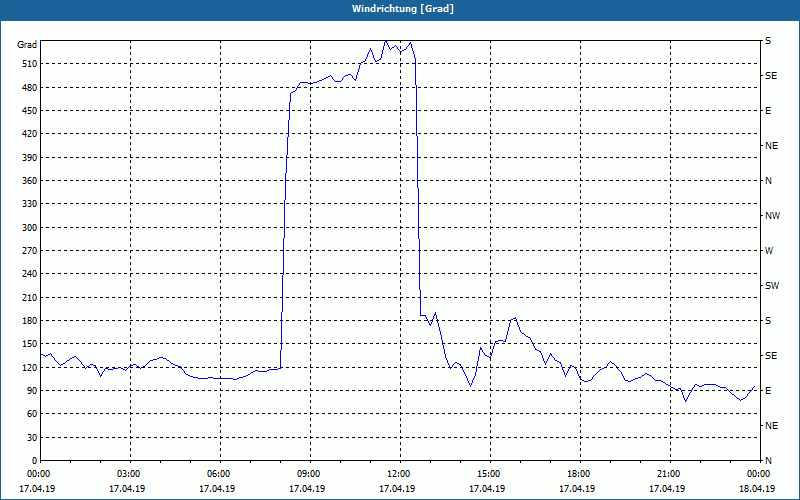Click the 90 degree axis label
The image size is (800, 500).
(x=32, y=391)
